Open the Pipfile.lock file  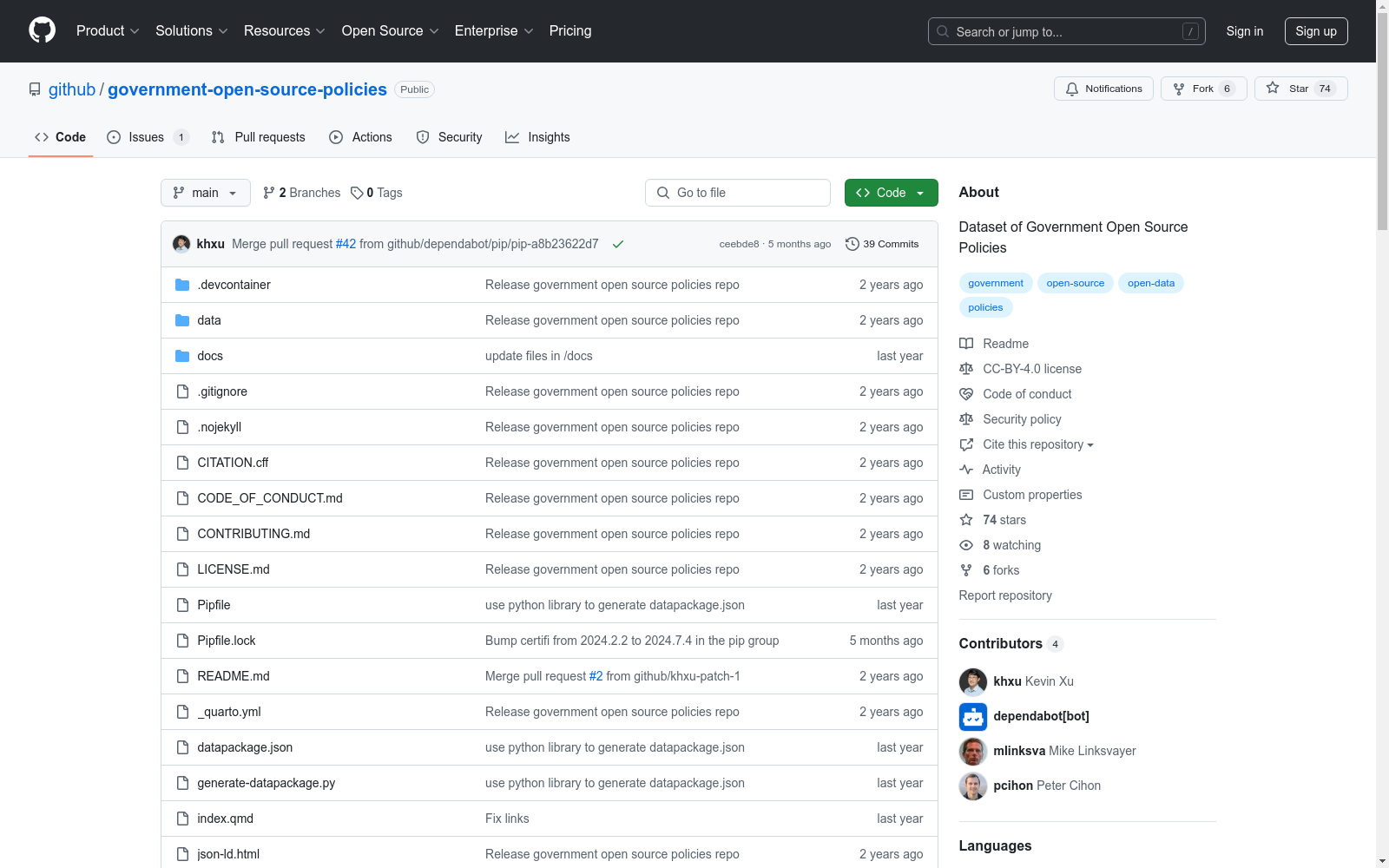tap(227, 641)
